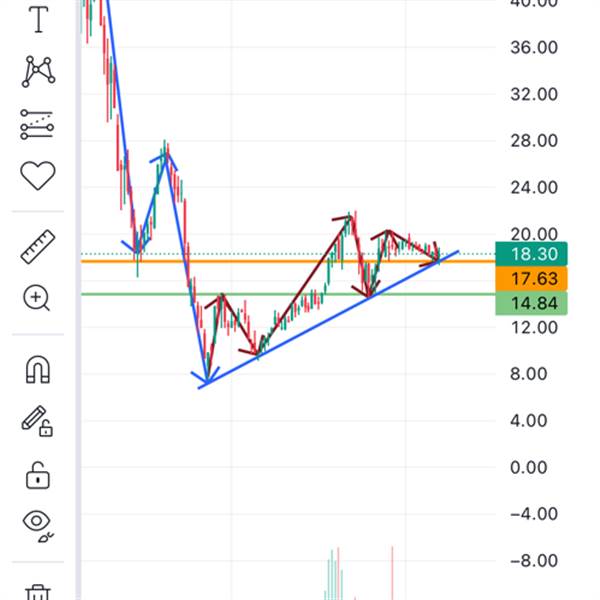Hide all drawings eye icon
This screenshot has height=600, width=600.
pos(37,525)
